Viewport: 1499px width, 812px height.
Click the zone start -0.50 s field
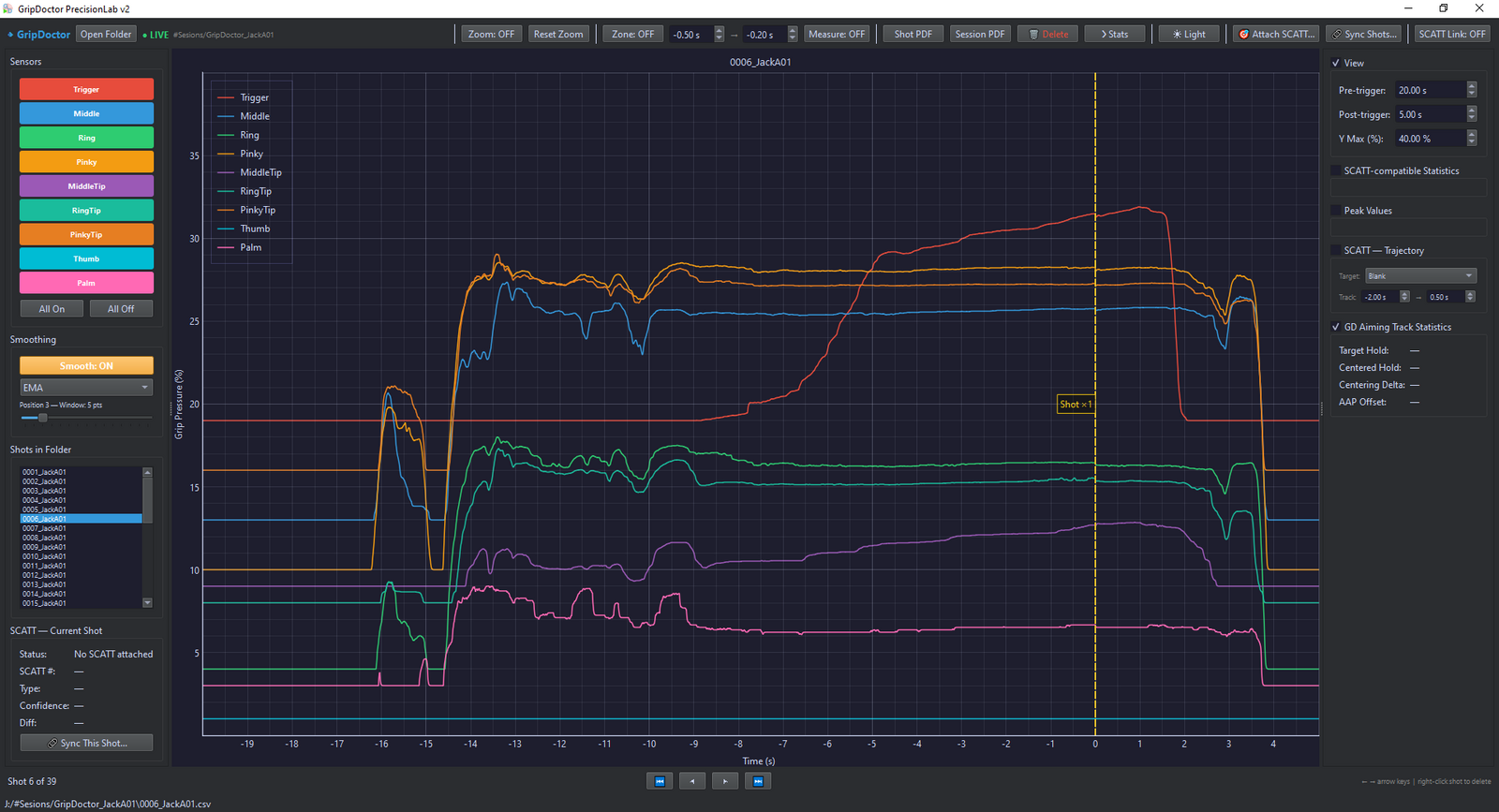691,35
